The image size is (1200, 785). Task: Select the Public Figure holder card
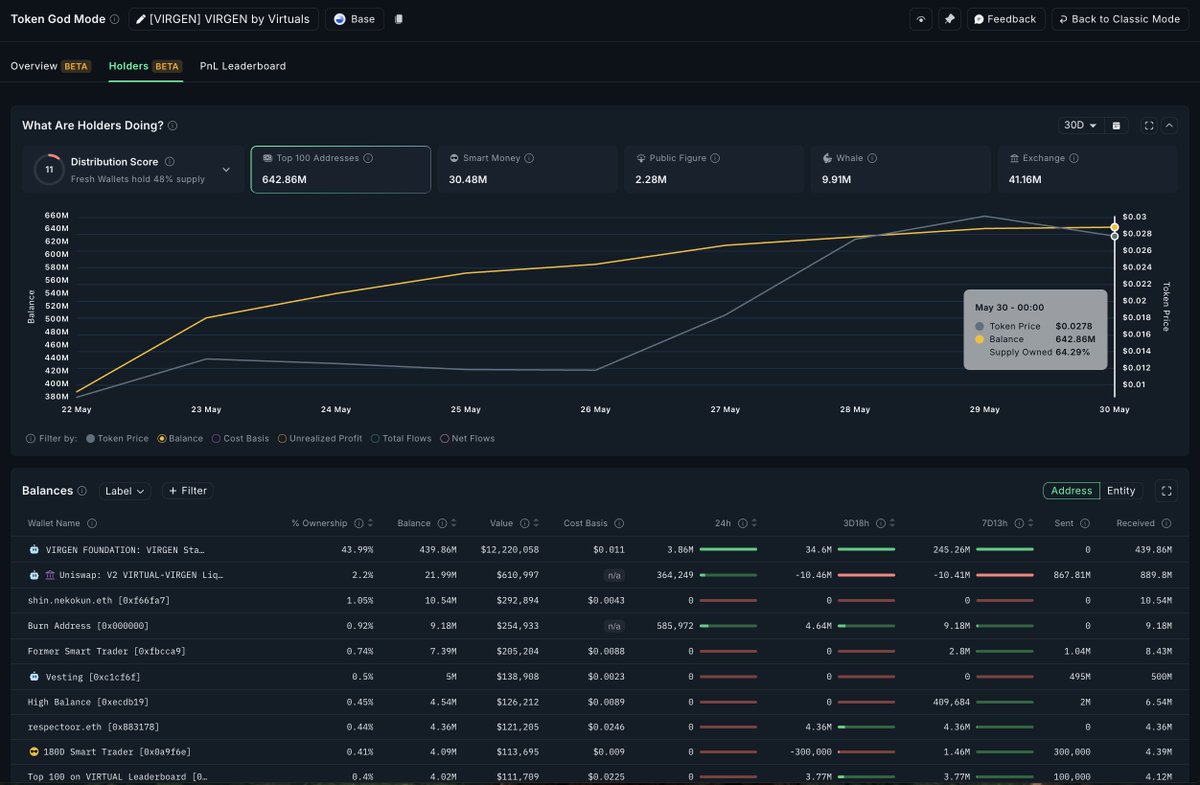point(714,169)
